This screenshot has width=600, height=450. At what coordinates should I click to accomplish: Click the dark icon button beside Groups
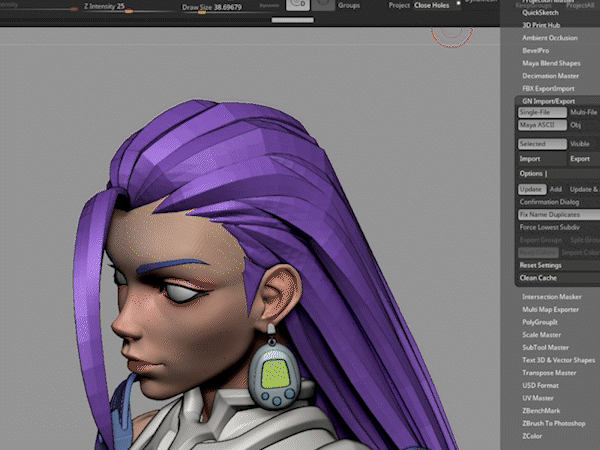click(323, 5)
